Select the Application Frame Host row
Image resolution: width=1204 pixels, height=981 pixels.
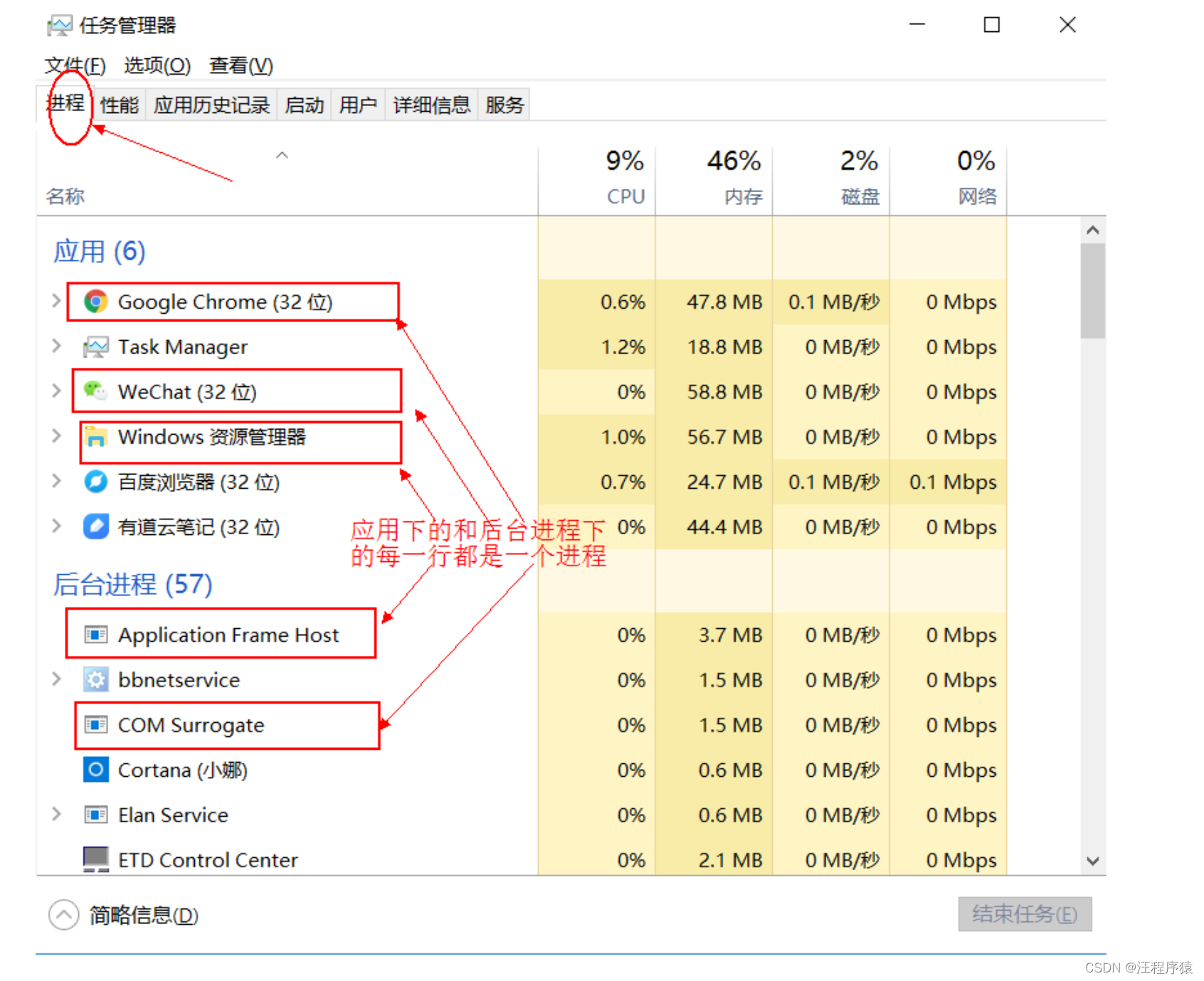click(522, 635)
